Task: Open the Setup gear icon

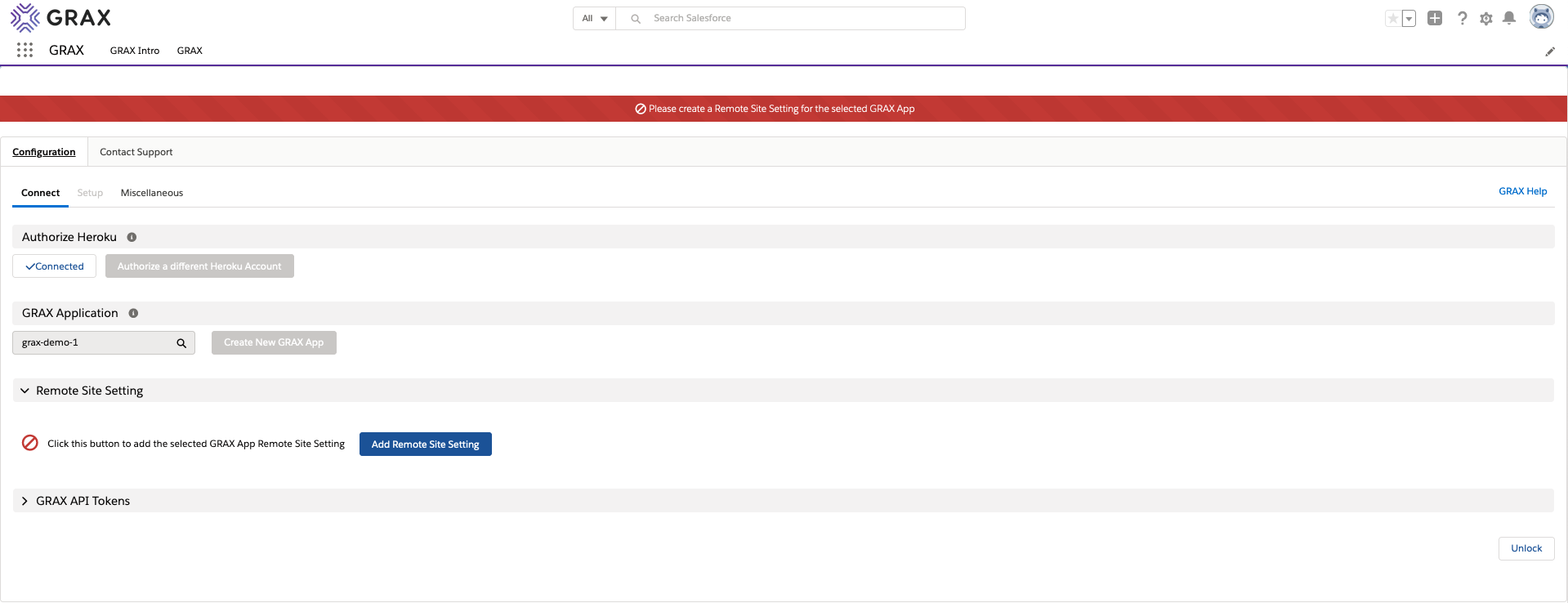Action: 1486,18
